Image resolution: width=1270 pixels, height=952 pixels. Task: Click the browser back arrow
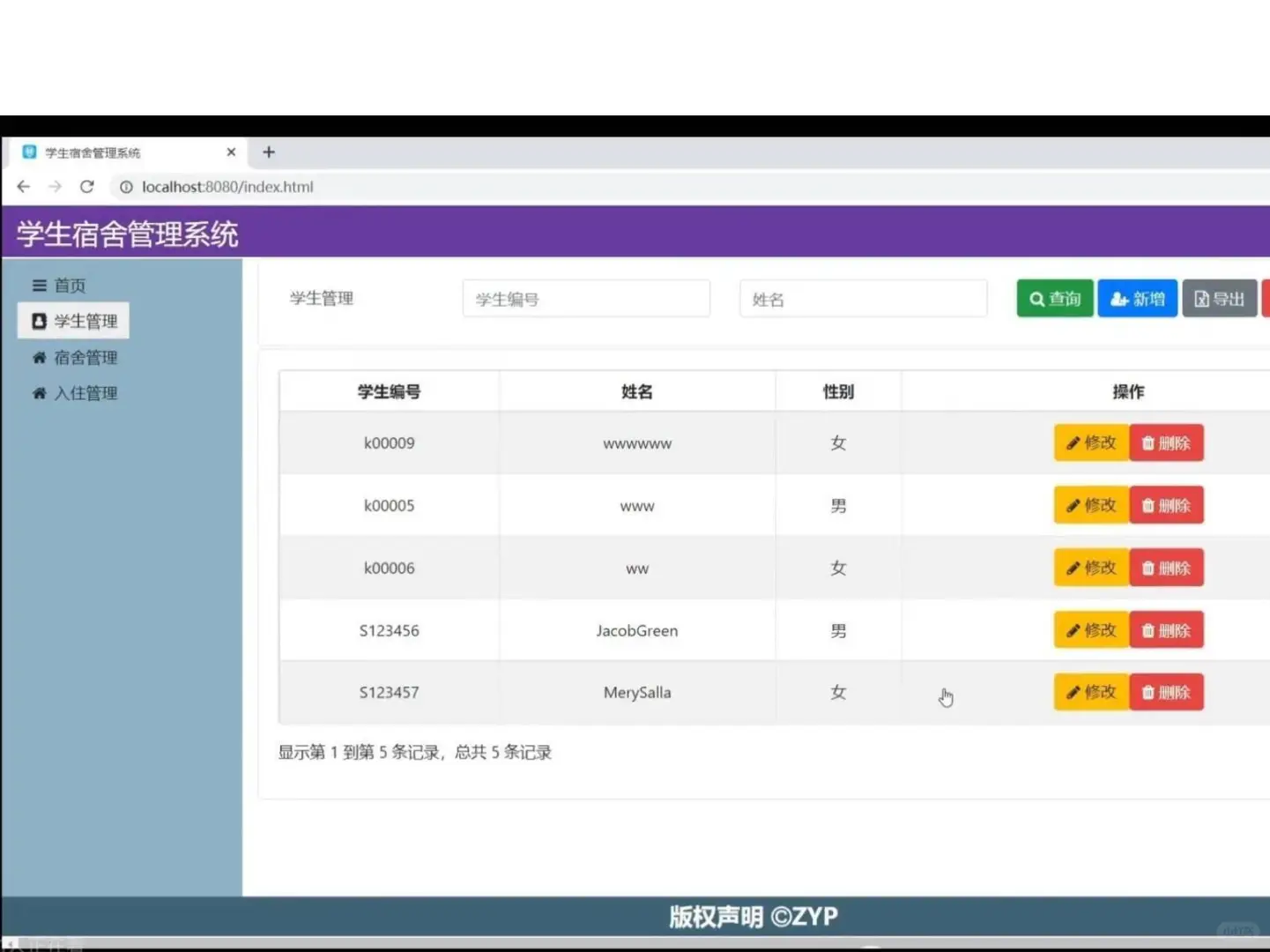point(23,186)
